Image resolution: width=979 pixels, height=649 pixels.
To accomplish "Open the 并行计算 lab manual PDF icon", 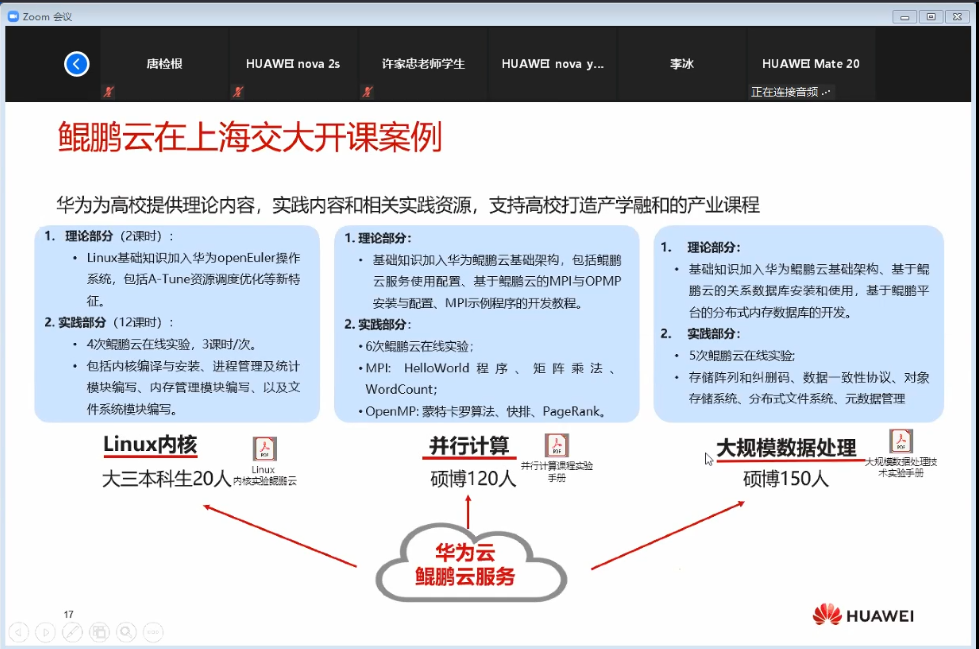I will 556,446.
